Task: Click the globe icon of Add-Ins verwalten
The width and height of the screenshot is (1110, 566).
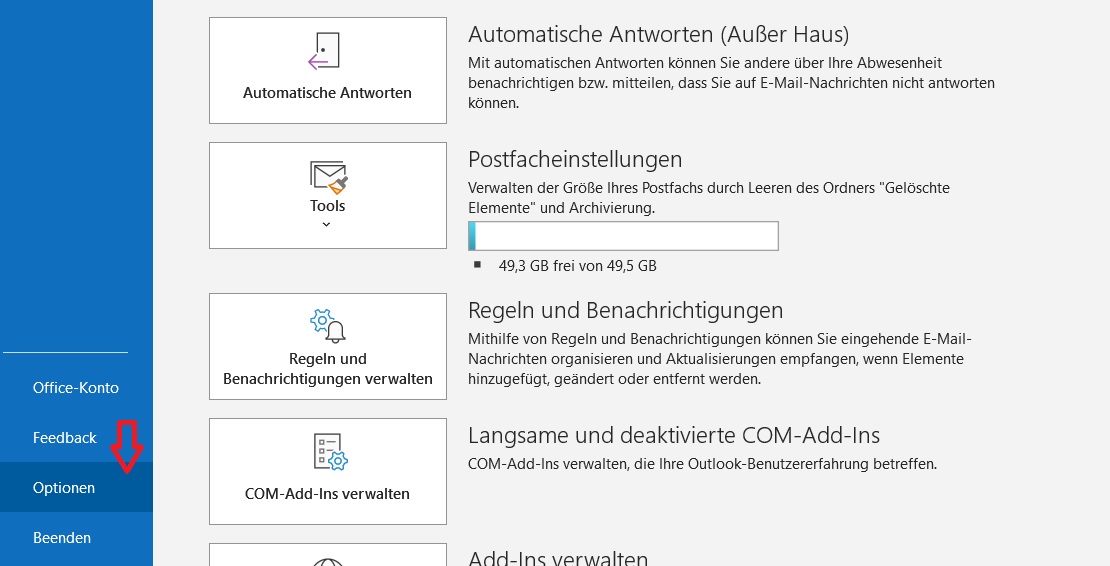Action: click(328, 562)
